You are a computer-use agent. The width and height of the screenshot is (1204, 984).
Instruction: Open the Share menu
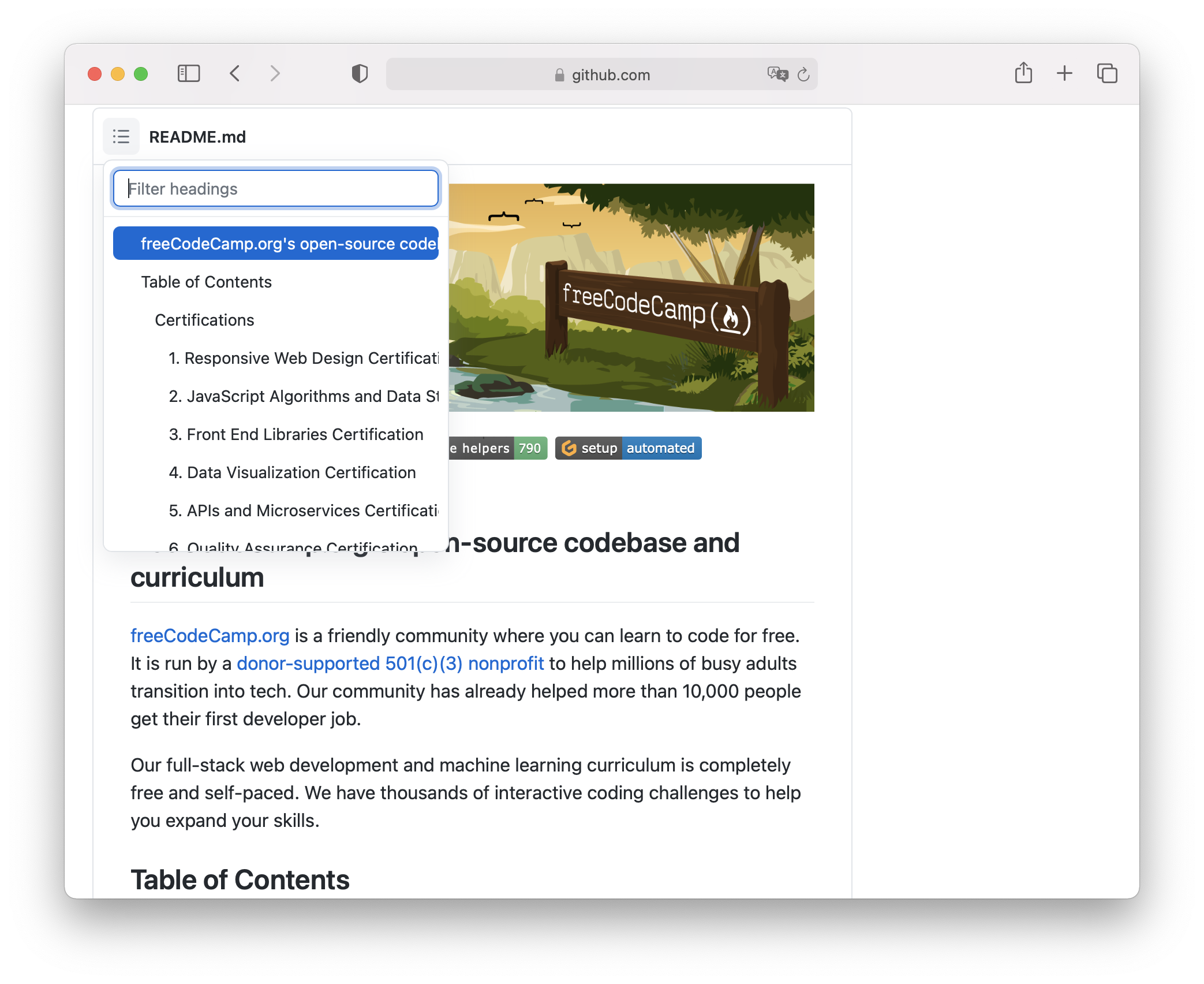click(x=1023, y=73)
